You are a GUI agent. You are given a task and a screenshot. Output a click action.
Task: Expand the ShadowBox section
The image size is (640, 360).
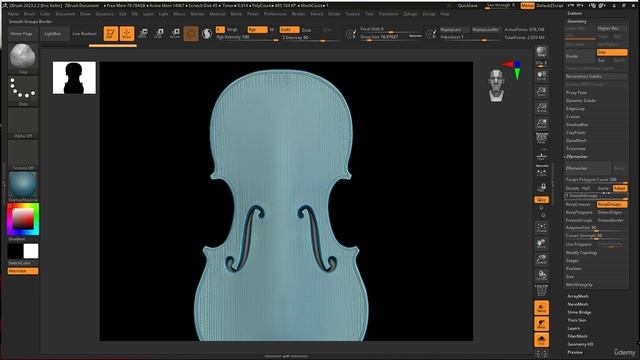tap(577, 124)
